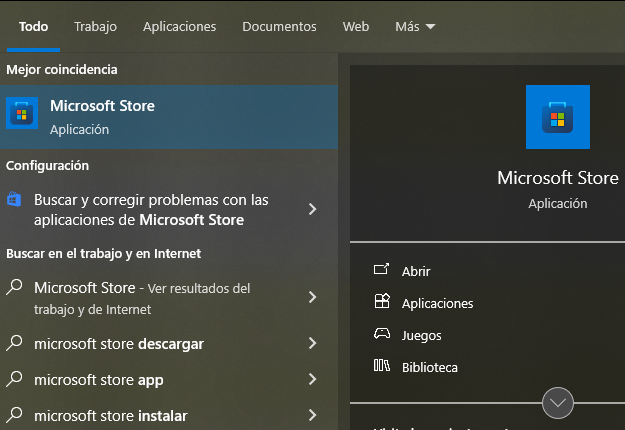Select the 'microsoft store descargar' suggestion

click(169, 344)
